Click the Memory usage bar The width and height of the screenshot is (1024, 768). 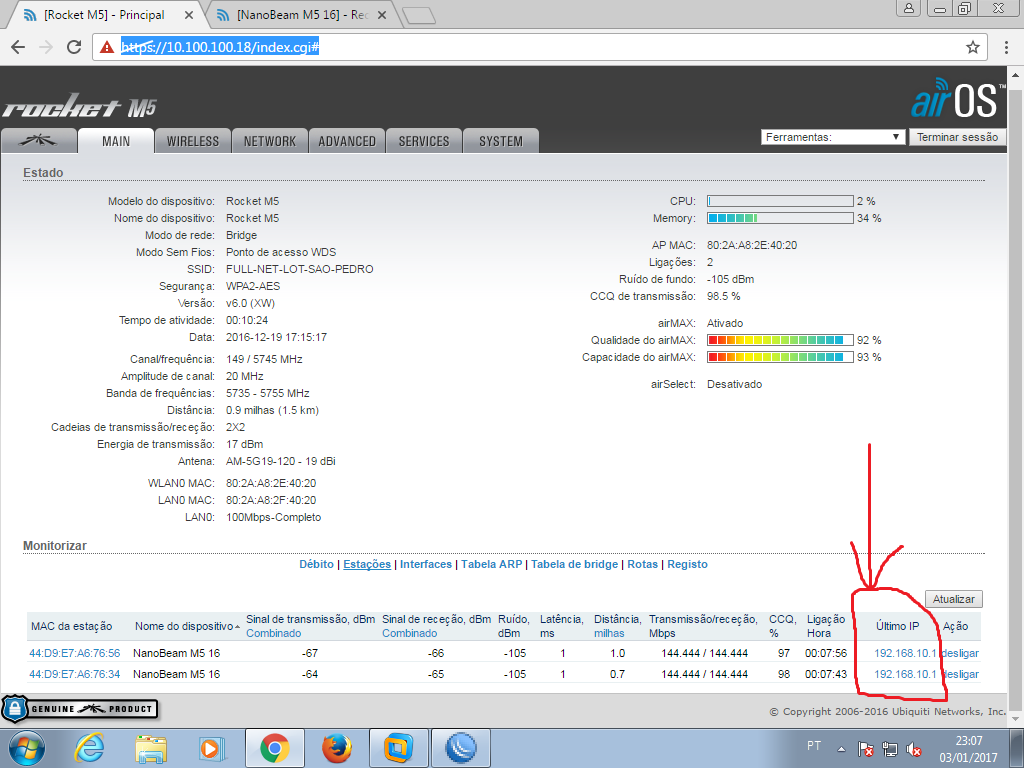click(x=780, y=218)
